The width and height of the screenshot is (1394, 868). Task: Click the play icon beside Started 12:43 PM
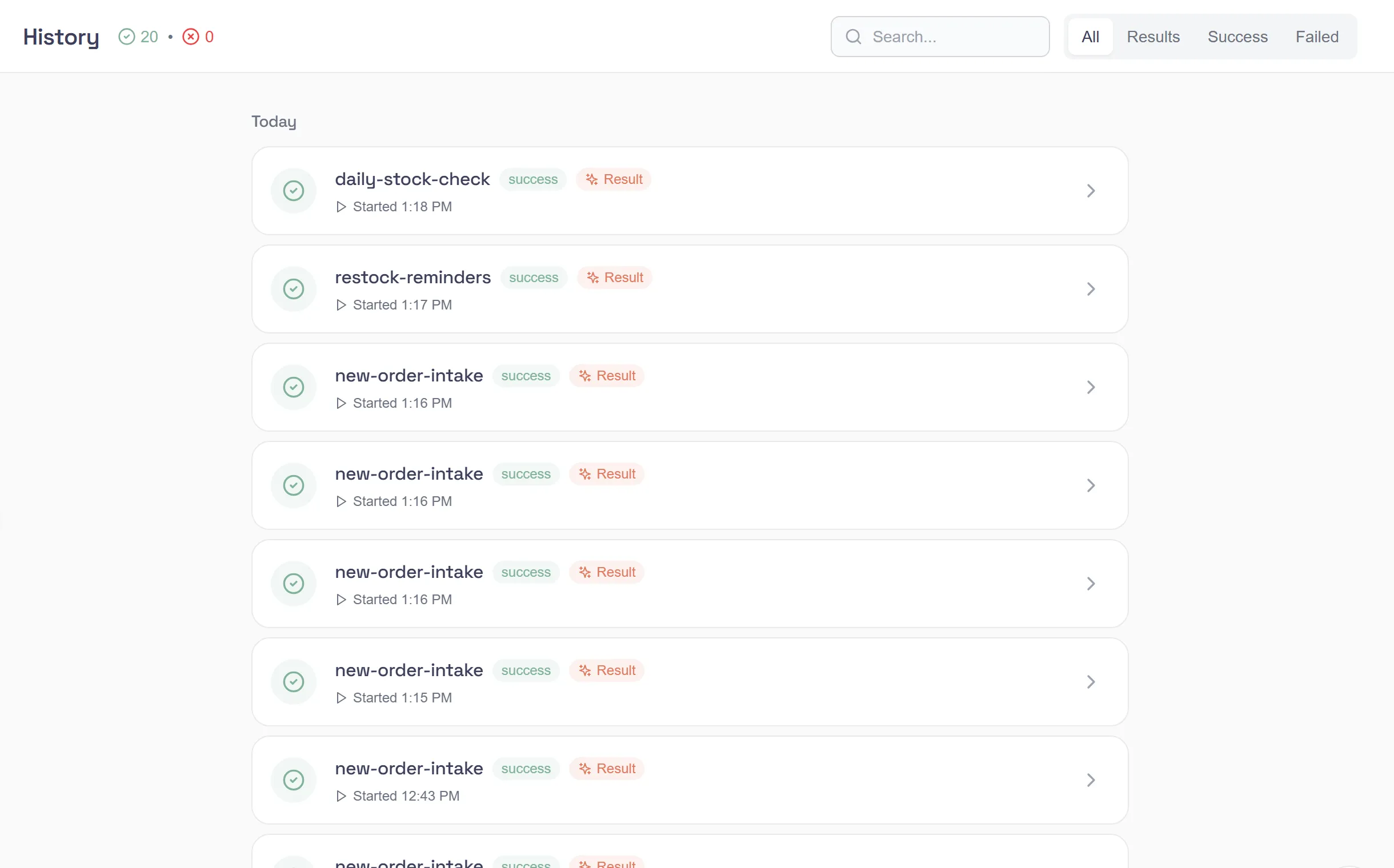(341, 795)
